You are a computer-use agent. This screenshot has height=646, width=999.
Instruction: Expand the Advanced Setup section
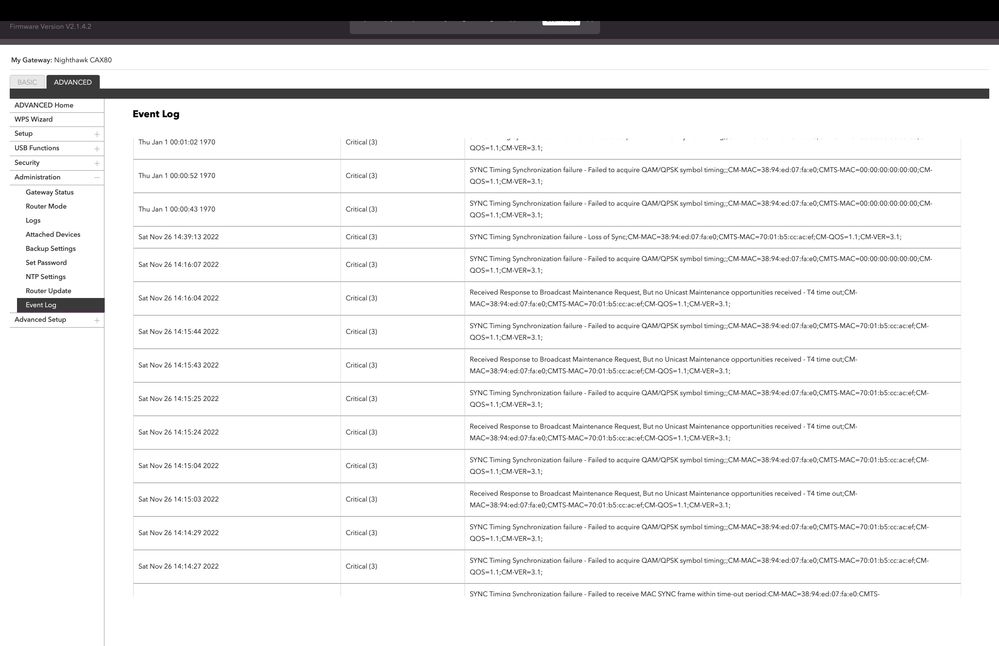(x=97, y=320)
